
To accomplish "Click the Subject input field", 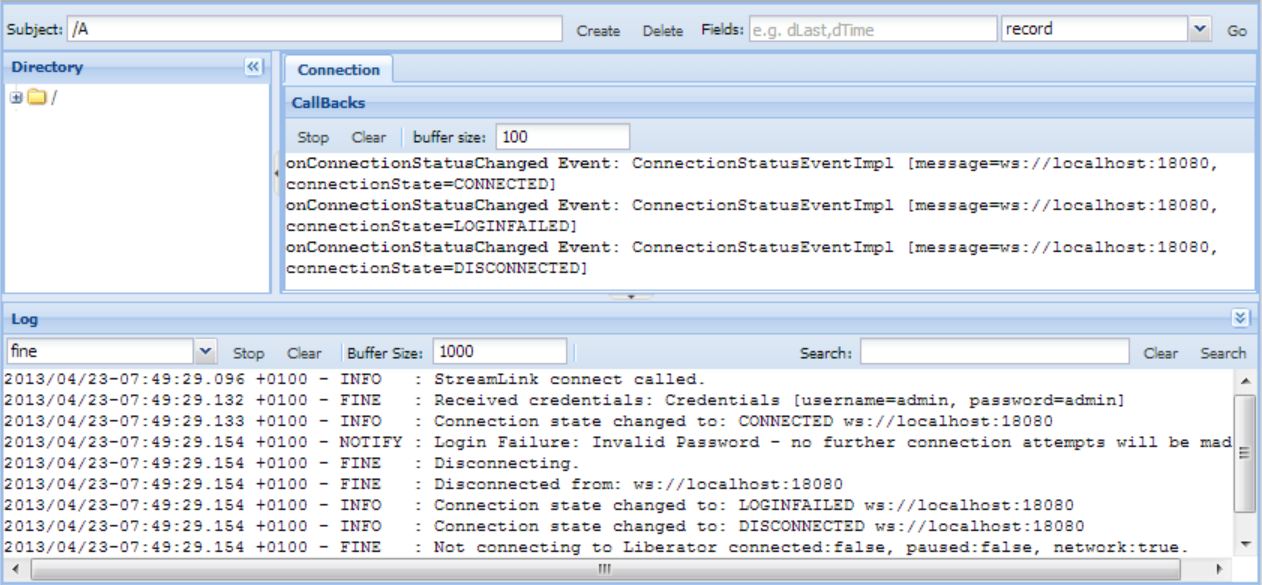I will point(314,30).
